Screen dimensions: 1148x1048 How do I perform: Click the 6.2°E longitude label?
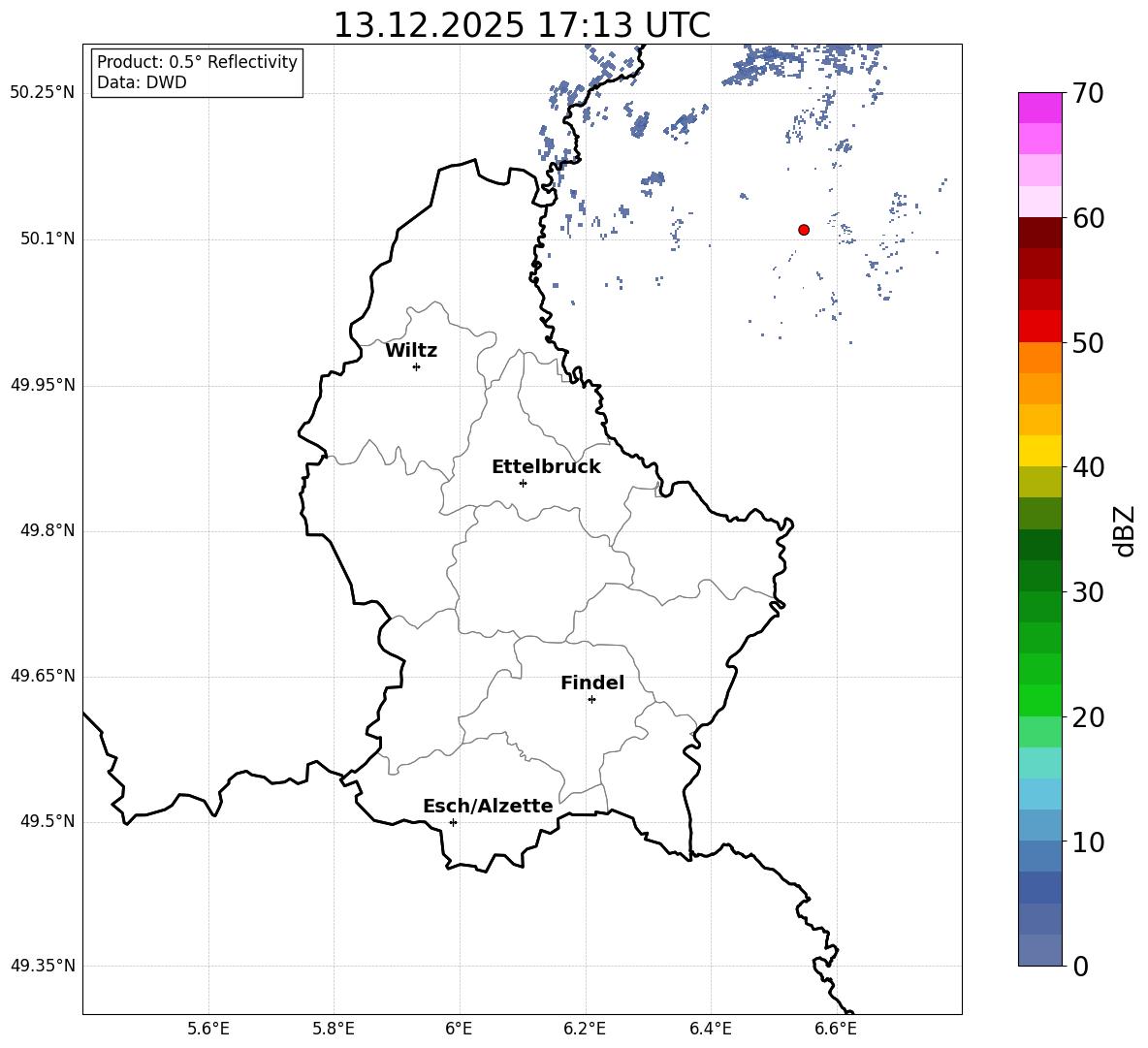click(x=585, y=1029)
